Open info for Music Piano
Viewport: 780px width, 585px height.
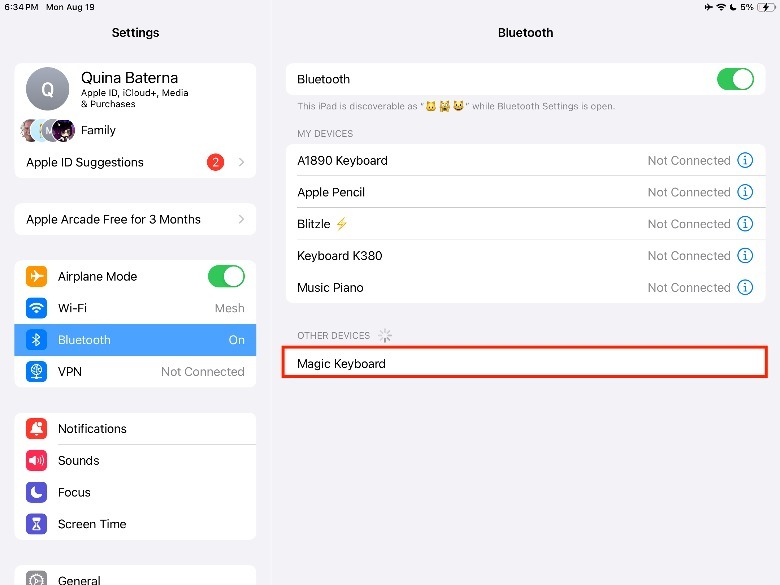pos(745,288)
